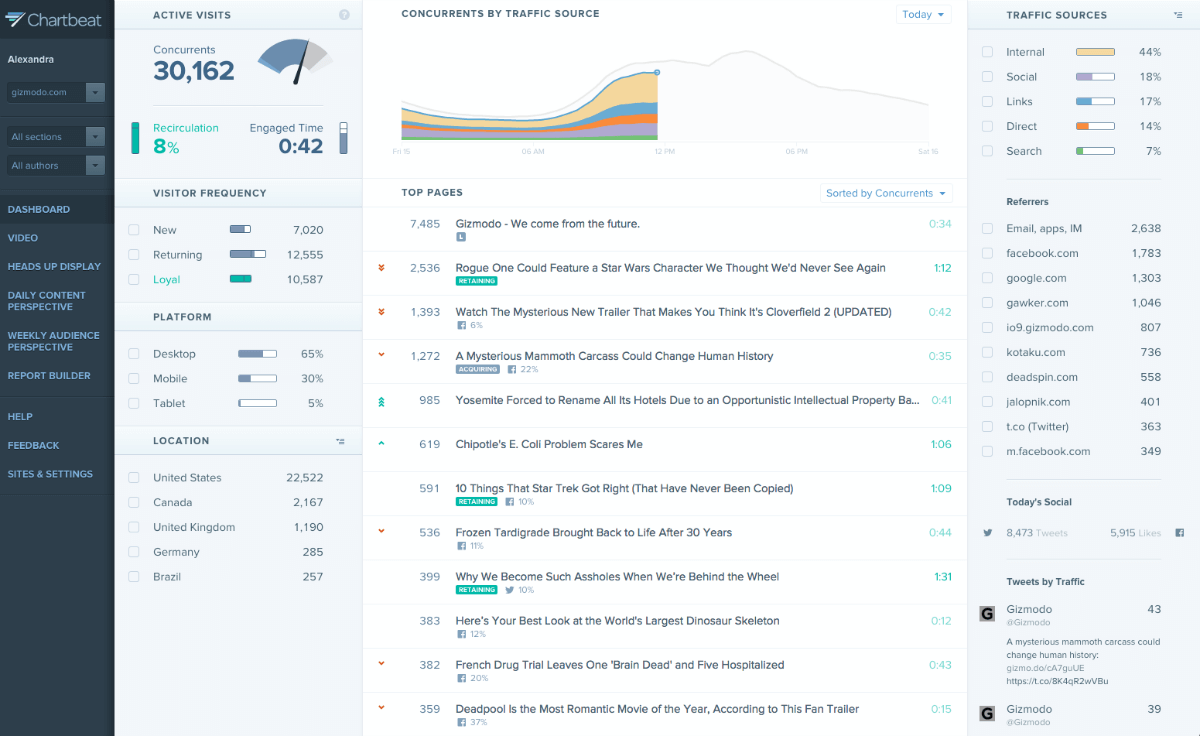Select the Twitter bird icon next to 8,473 Tweets
Image resolution: width=1200 pixels, height=736 pixels.
click(986, 533)
